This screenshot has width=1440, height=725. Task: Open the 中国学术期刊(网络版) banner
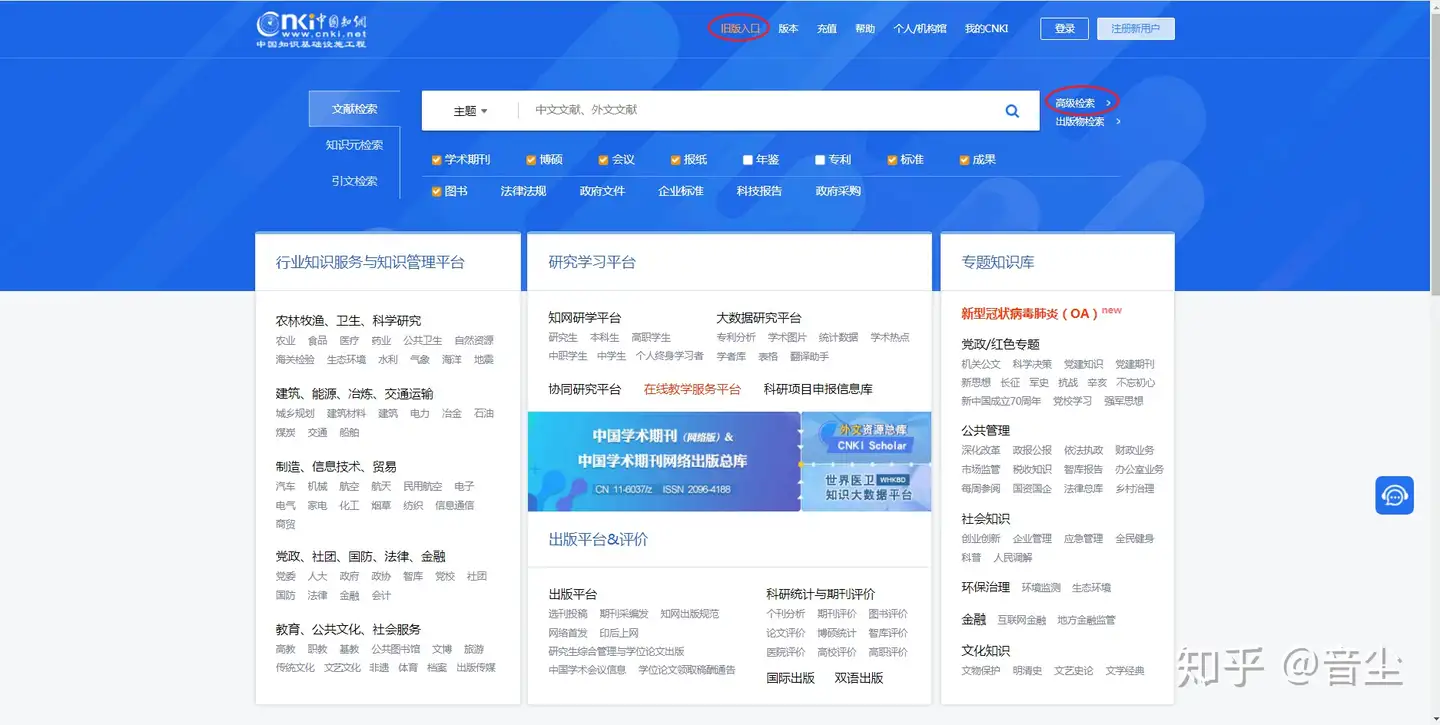click(x=664, y=462)
